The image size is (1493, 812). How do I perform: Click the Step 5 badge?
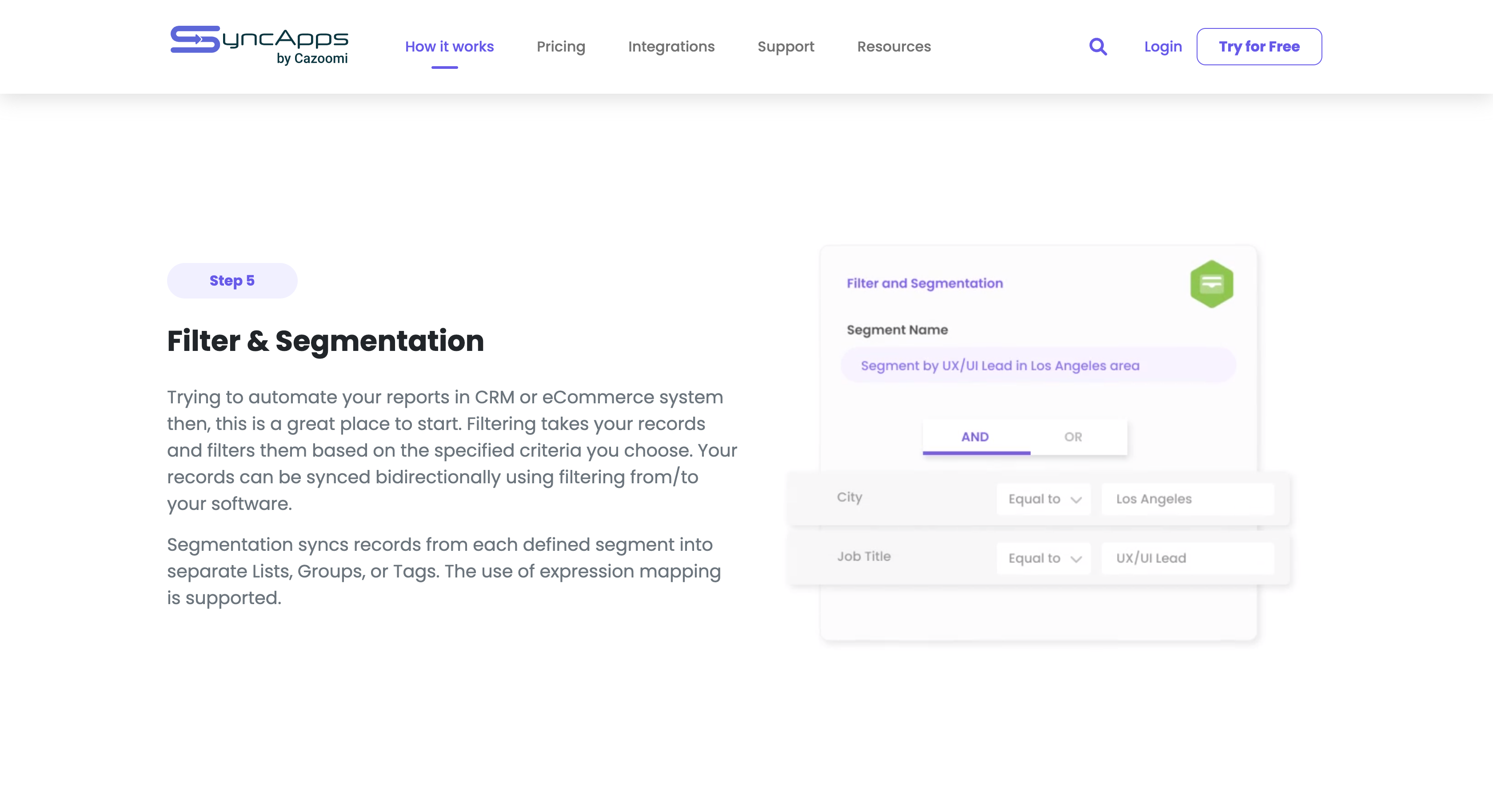[x=232, y=281]
